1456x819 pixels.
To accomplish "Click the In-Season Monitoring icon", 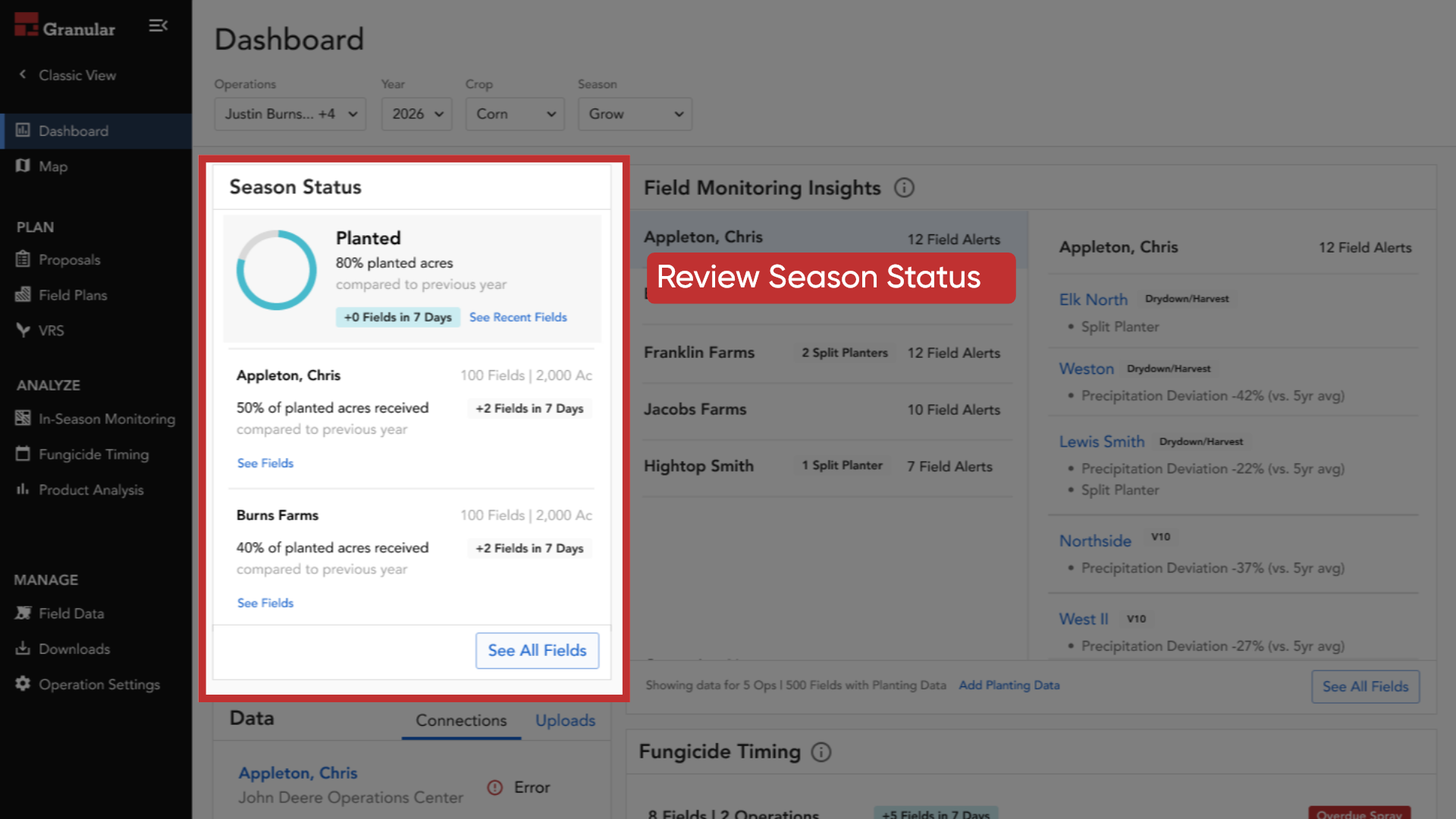I will tap(23, 418).
